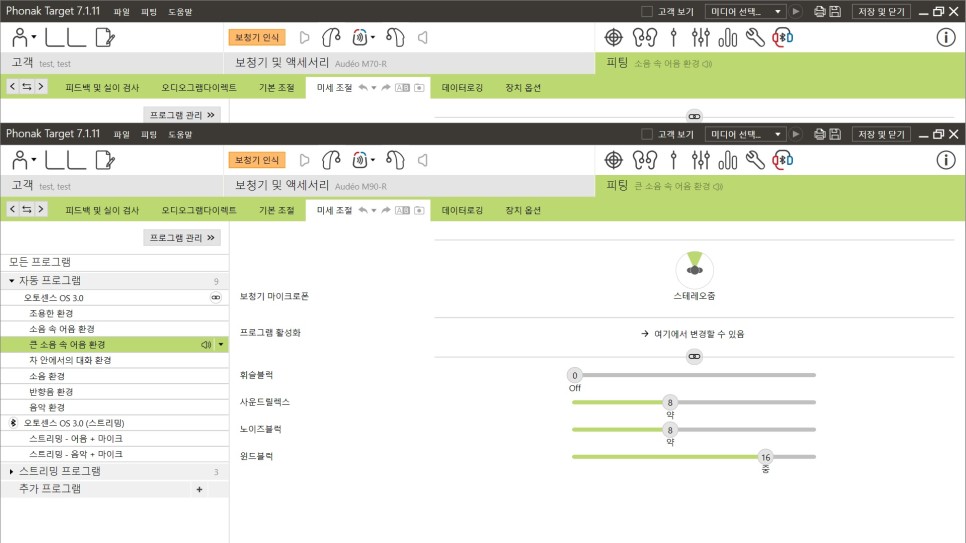Switch to 장치 옵션 tab in M90-R window
Image resolution: width=966 pixels, height=543 pixels.
523,210
